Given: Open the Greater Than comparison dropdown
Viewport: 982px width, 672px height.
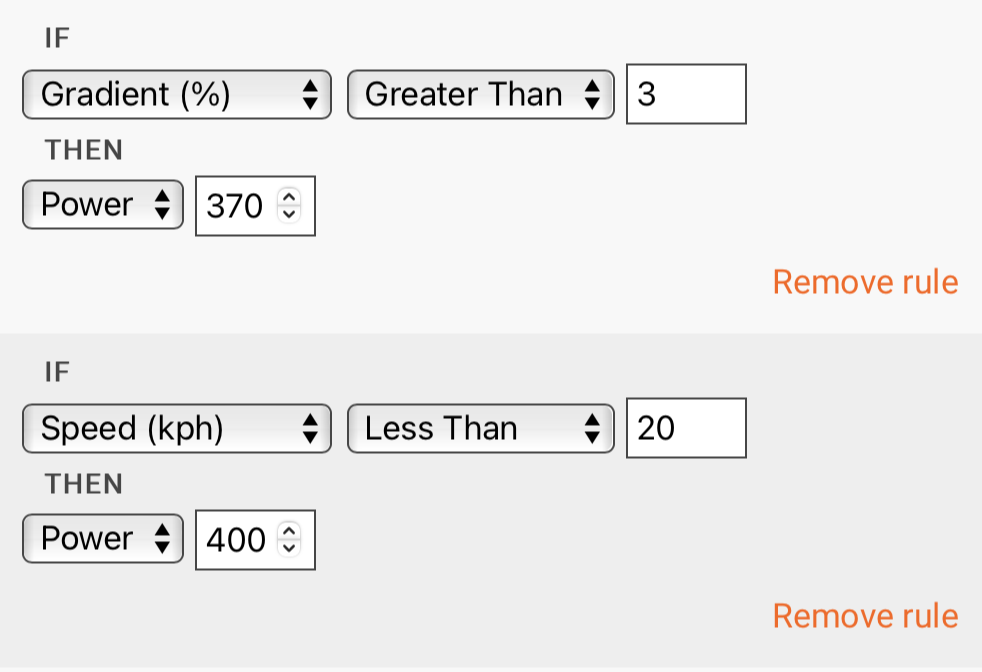Looking at the screenshot, I should 480,95.
